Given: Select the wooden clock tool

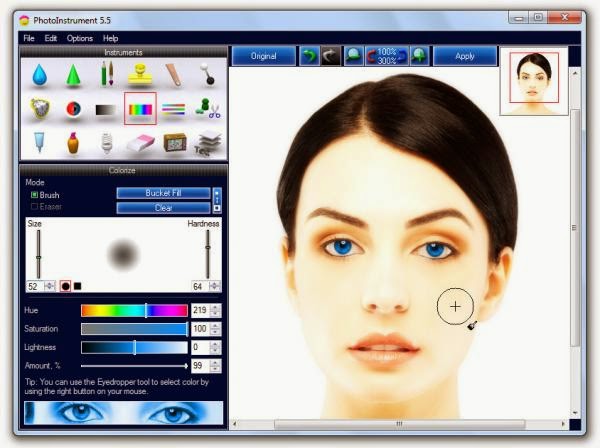Looking at the screenshot, I should (175, 142).
